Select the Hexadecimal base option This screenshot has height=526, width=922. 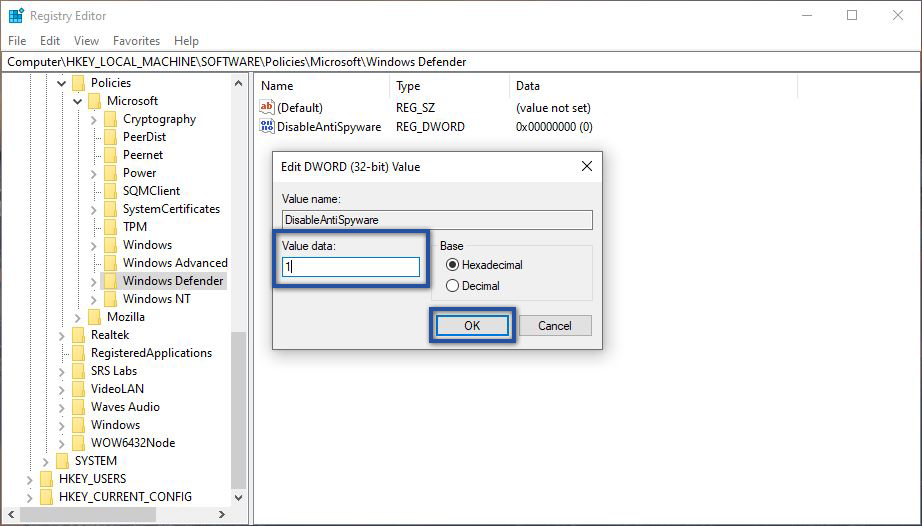tap(453, 265)
